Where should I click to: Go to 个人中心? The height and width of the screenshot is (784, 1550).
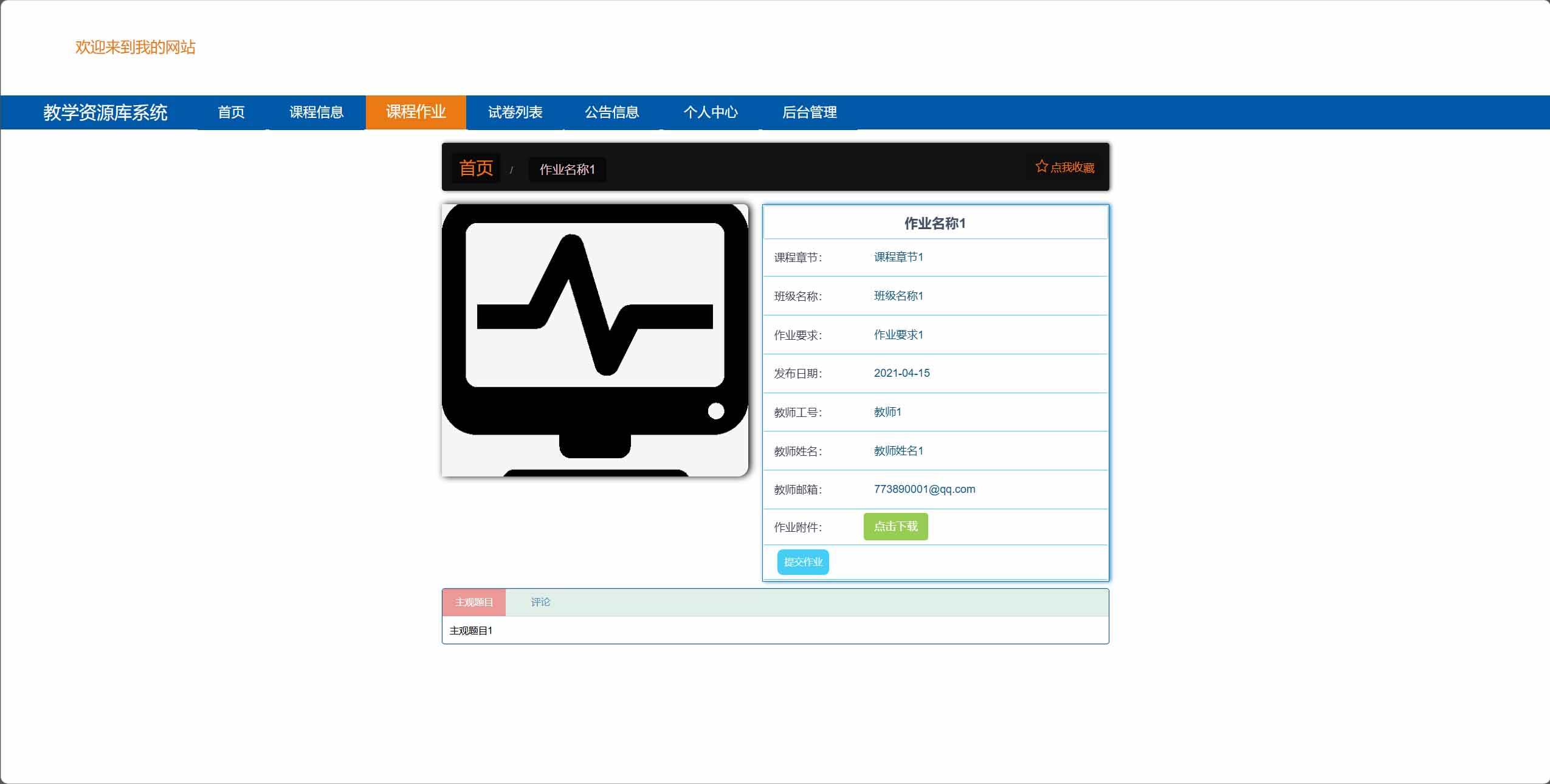711,112
